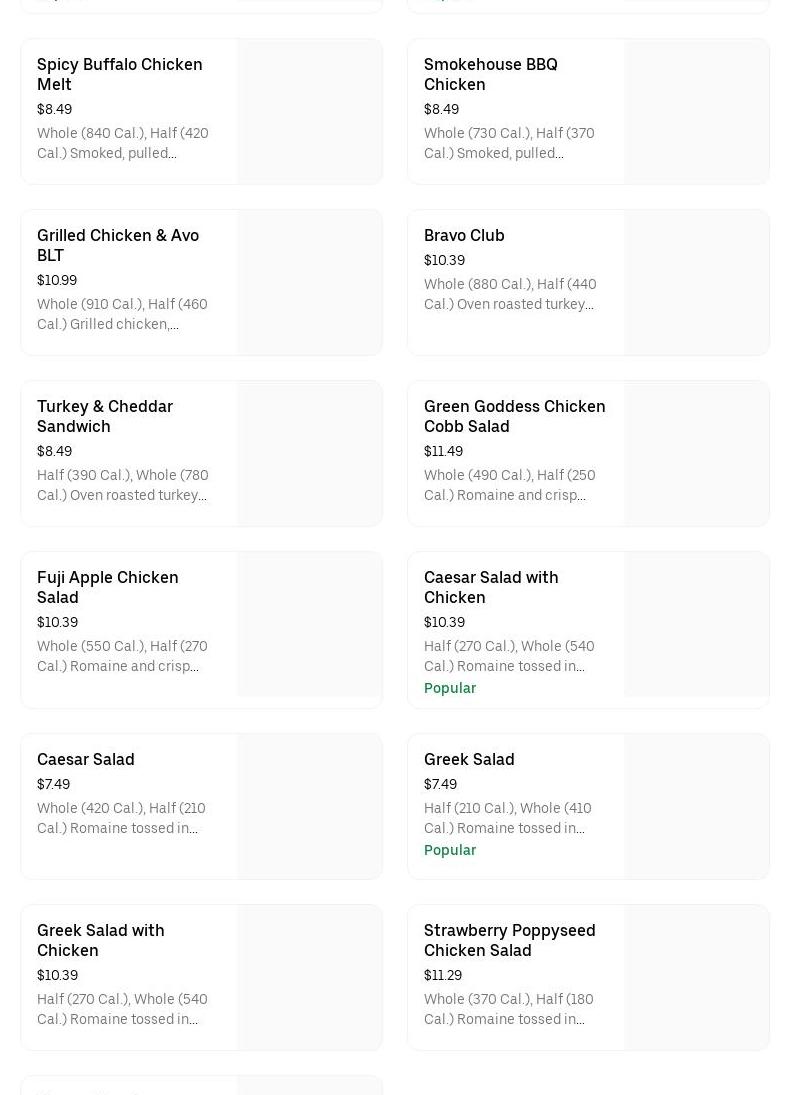Select the Fuji Apple Chicken Salad title
804x1095 pixels.
(108, 587)
